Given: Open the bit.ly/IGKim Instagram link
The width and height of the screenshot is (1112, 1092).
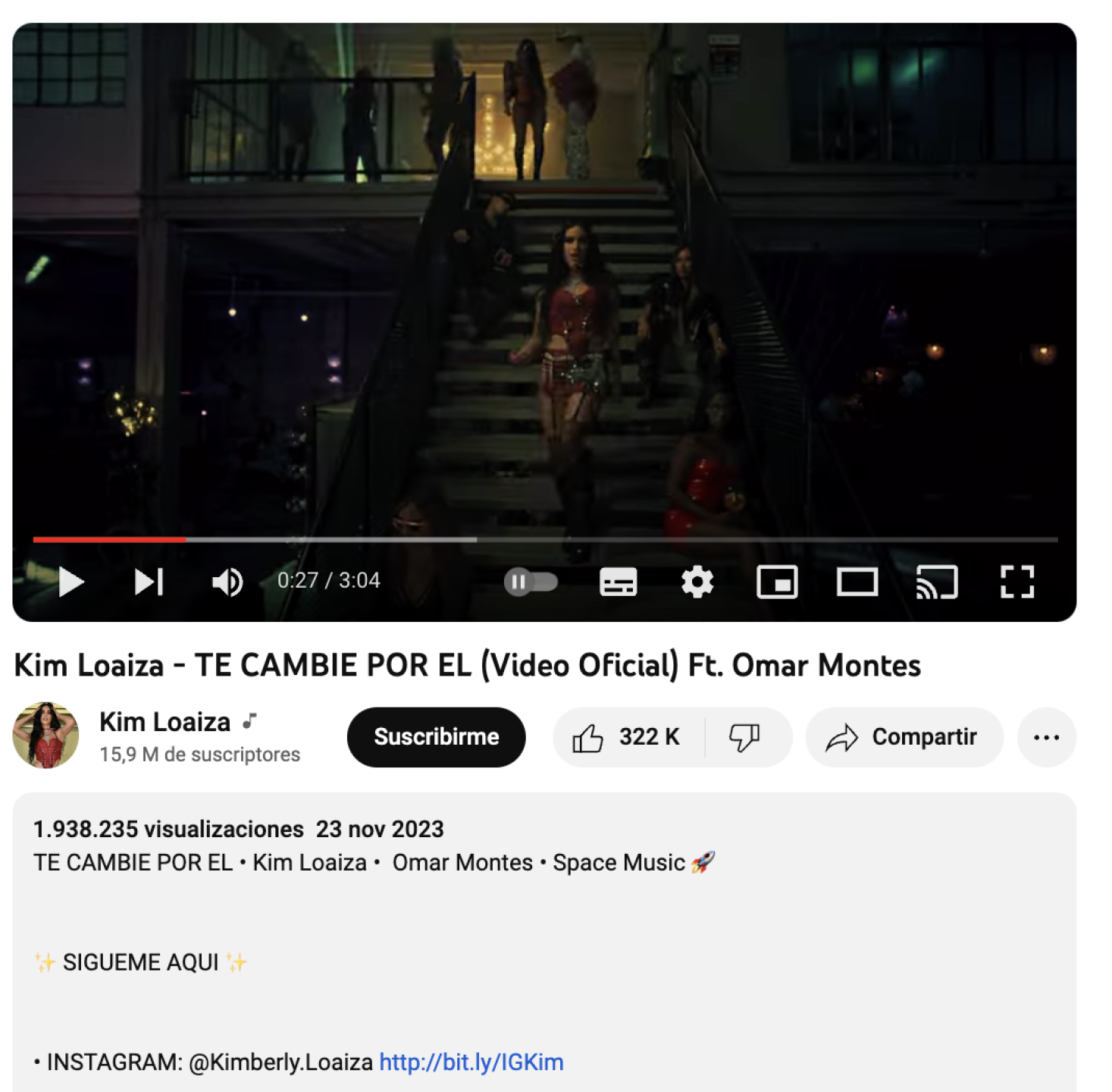Looking at the screenshot, I should coord(471,1062).
